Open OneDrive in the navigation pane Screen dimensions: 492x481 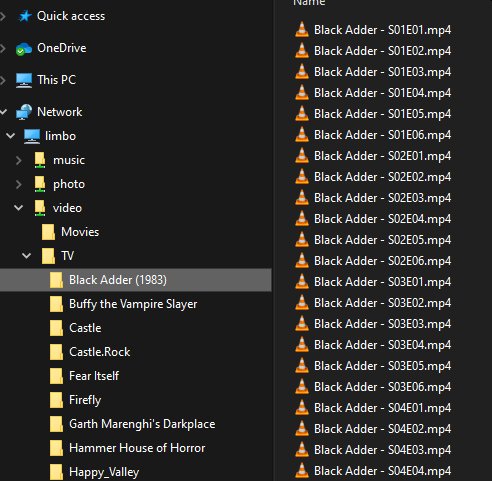point(62,48)
